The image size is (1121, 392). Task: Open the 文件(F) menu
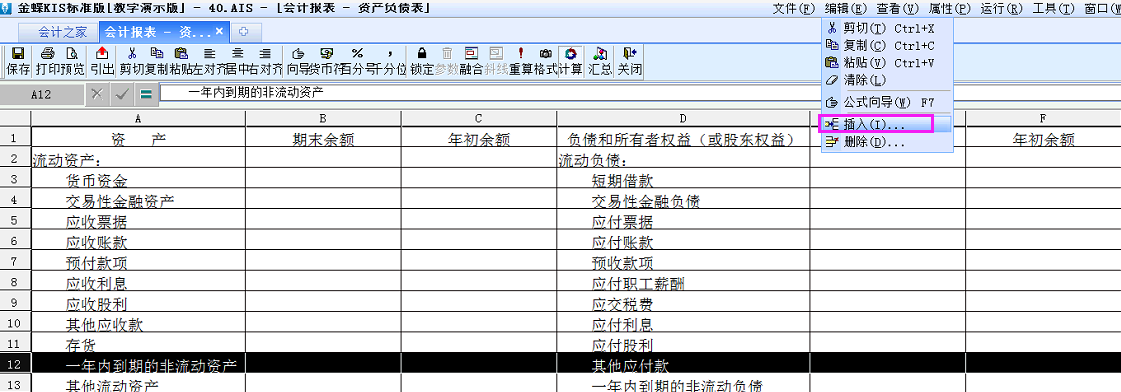pos(794,9)
